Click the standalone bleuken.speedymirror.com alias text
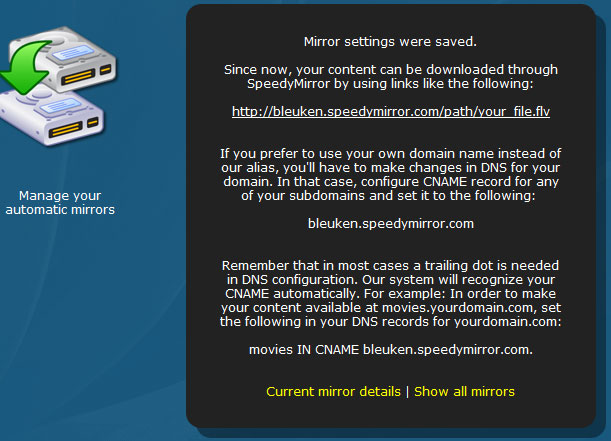 point(391,224)
